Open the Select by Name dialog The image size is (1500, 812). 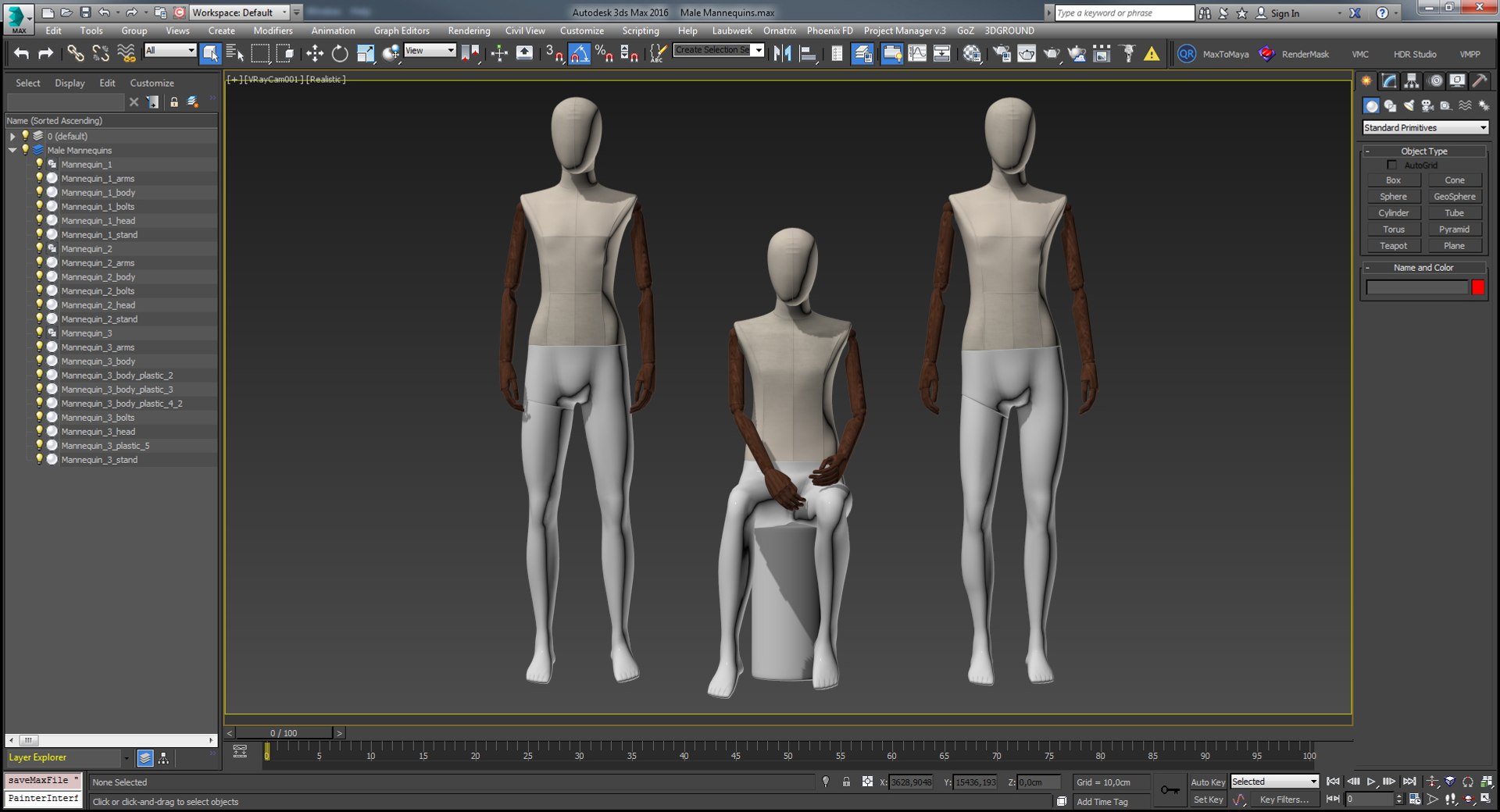pyautogui.click(x=235, y=53)
